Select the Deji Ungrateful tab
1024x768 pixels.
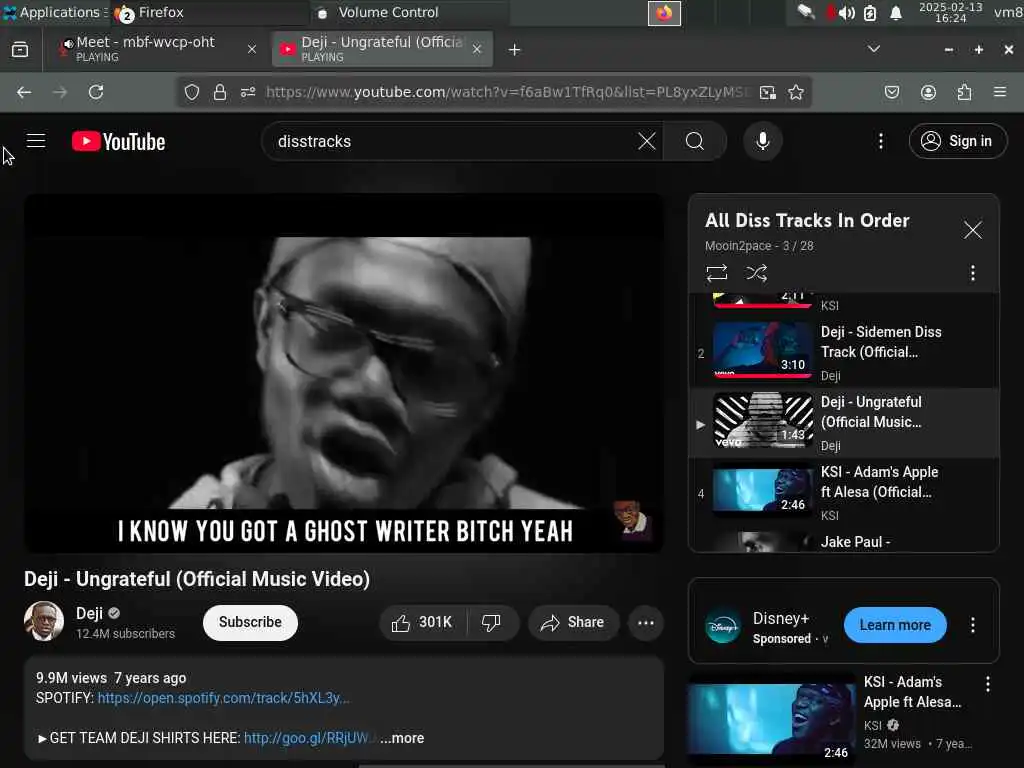coord(381,49)
